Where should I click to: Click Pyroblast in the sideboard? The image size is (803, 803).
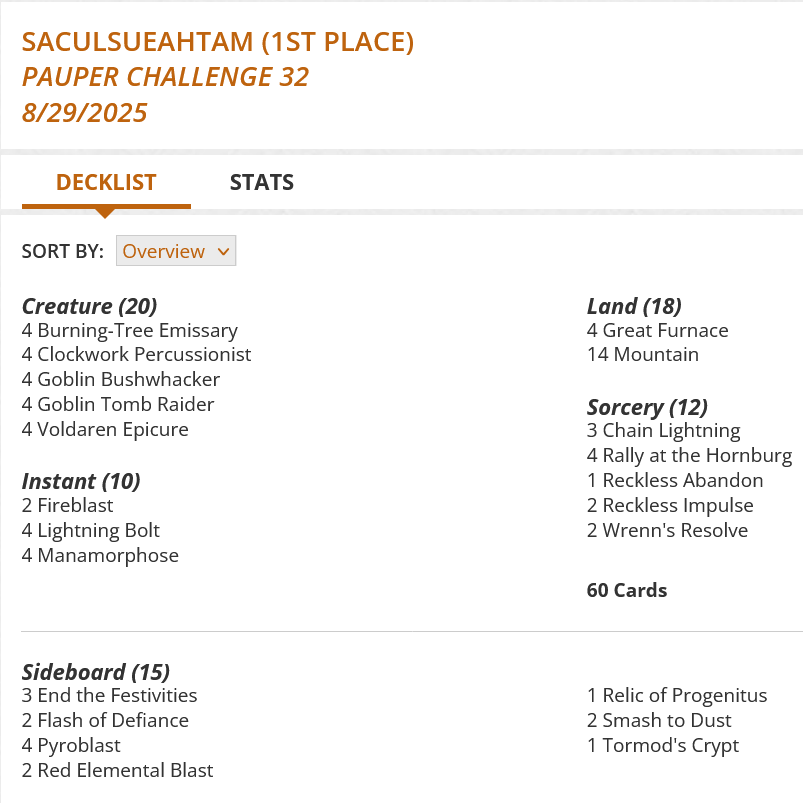coord(79,745)
